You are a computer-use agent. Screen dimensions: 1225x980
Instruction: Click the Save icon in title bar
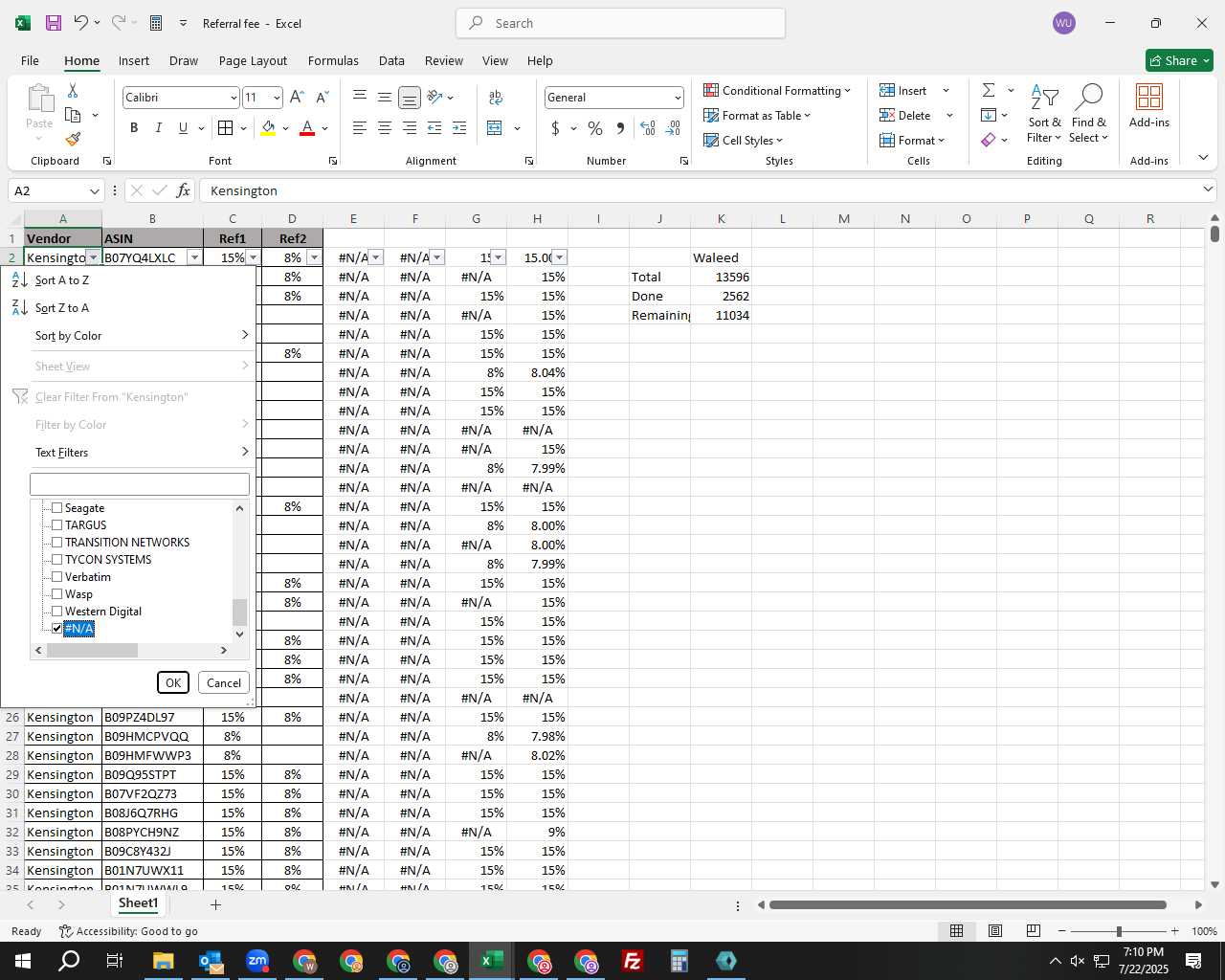click(x=54, y=23)
